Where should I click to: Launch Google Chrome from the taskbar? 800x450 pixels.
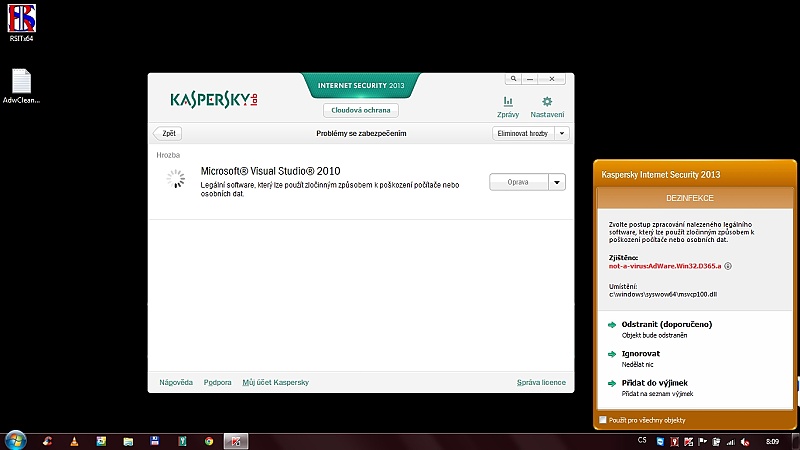pyautogui.click(x=209, y=441)
